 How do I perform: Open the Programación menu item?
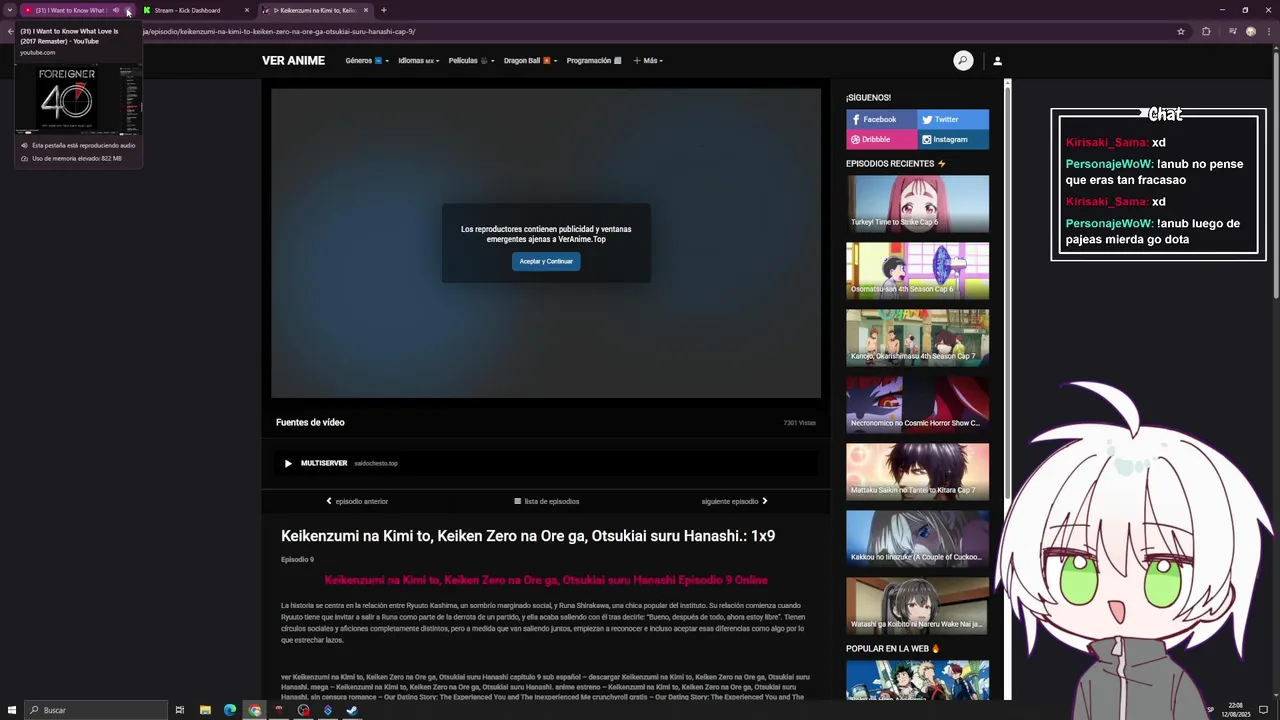pyautogui.click(x=594, y=61)
